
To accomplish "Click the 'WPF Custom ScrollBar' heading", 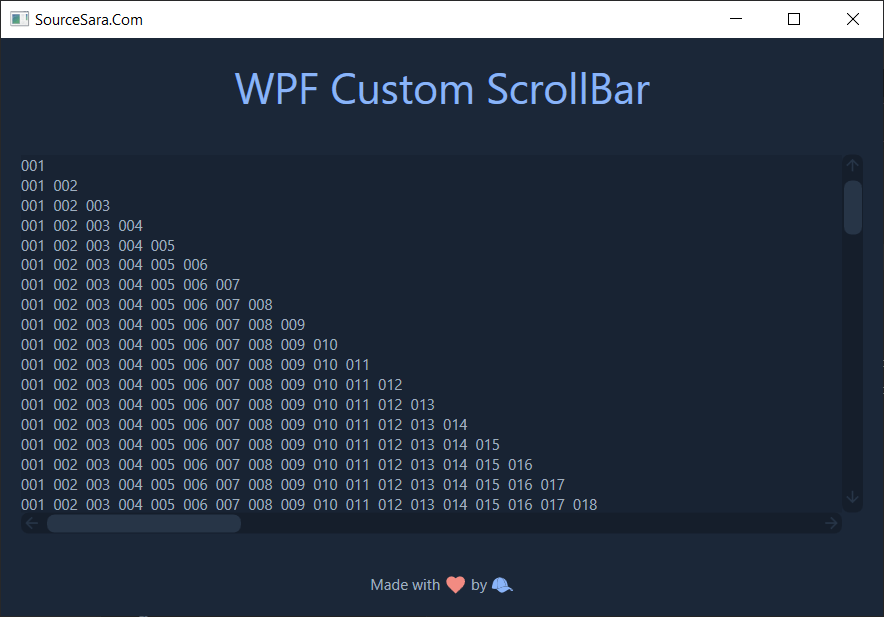I will pos(442,90).
